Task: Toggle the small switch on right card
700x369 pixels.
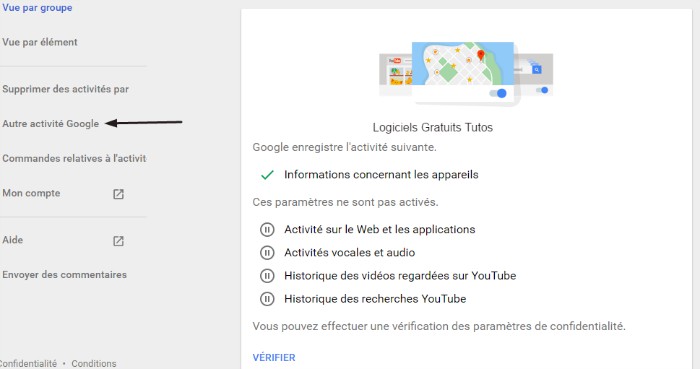Action: point(542,90)
